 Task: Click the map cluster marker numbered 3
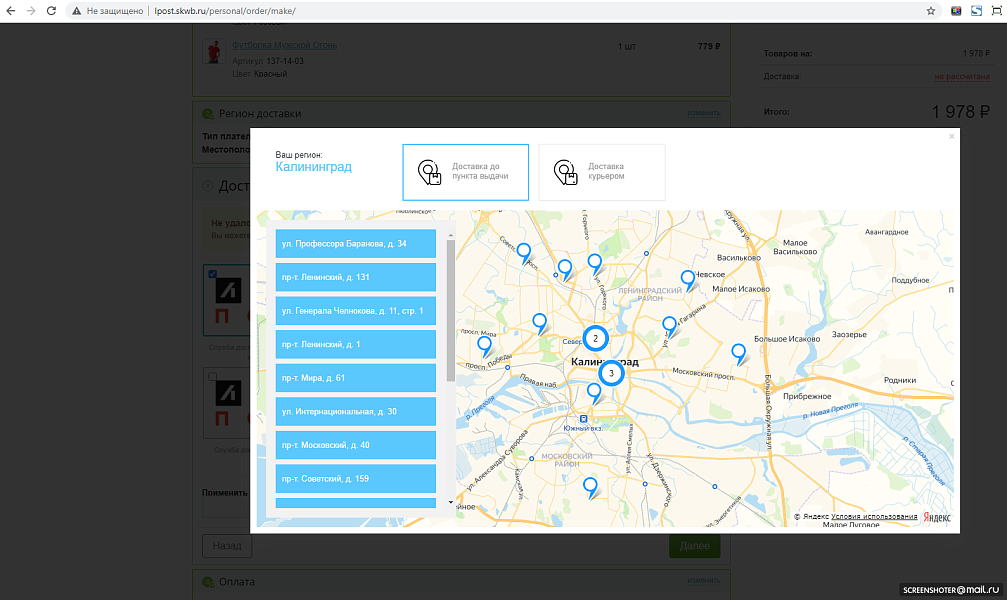tap(610, 373)
